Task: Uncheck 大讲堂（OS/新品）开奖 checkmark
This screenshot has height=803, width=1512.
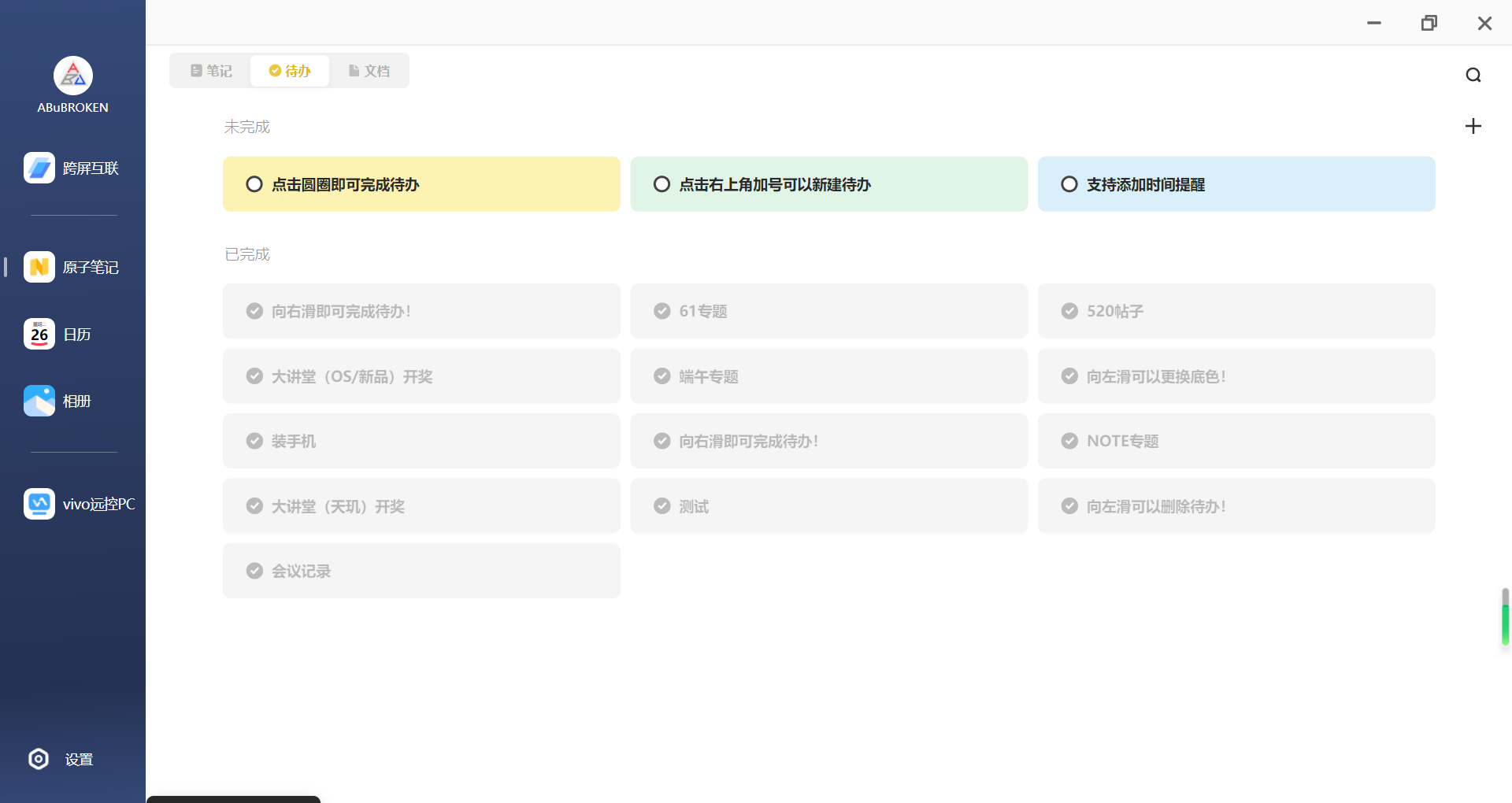Action: point(254,376)
